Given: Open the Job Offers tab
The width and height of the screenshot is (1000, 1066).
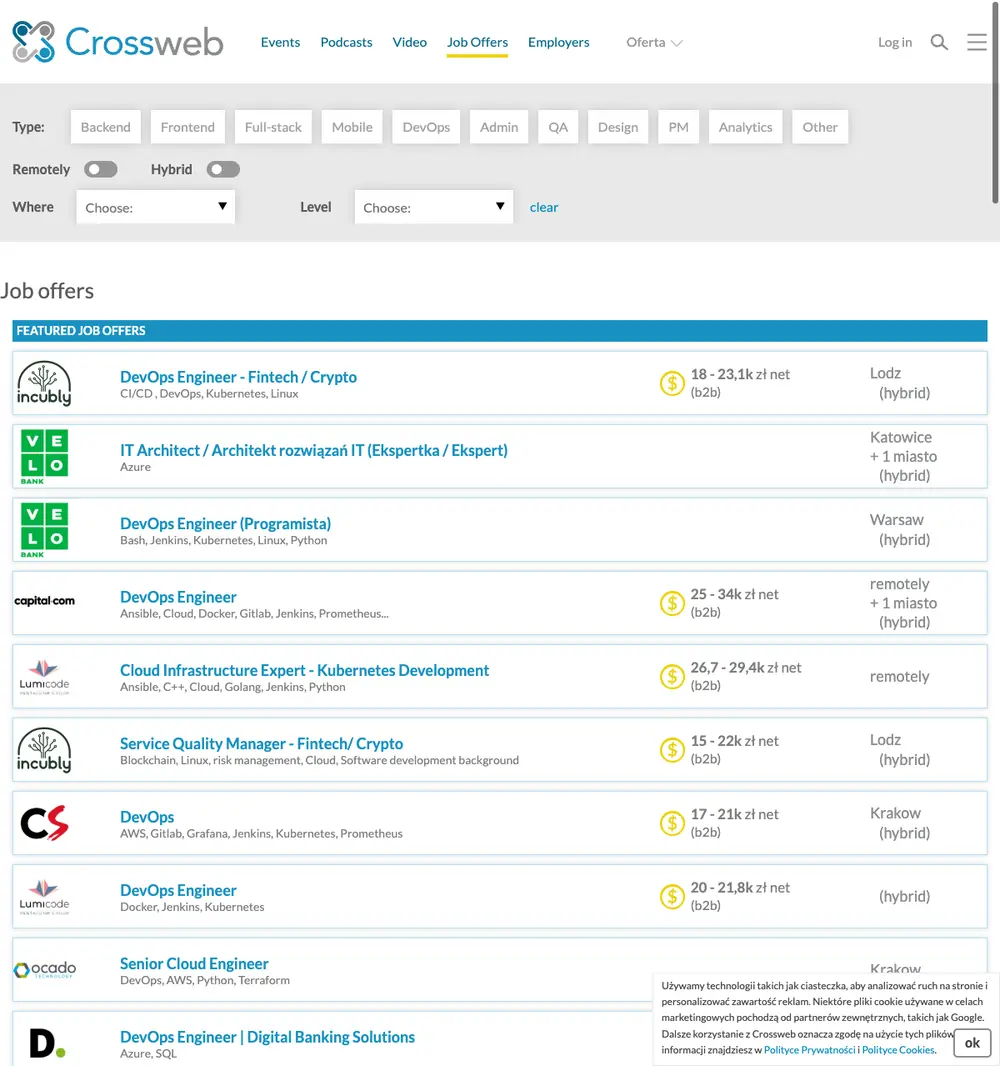Looking at the screenshot, I should [x=477, y=42].
